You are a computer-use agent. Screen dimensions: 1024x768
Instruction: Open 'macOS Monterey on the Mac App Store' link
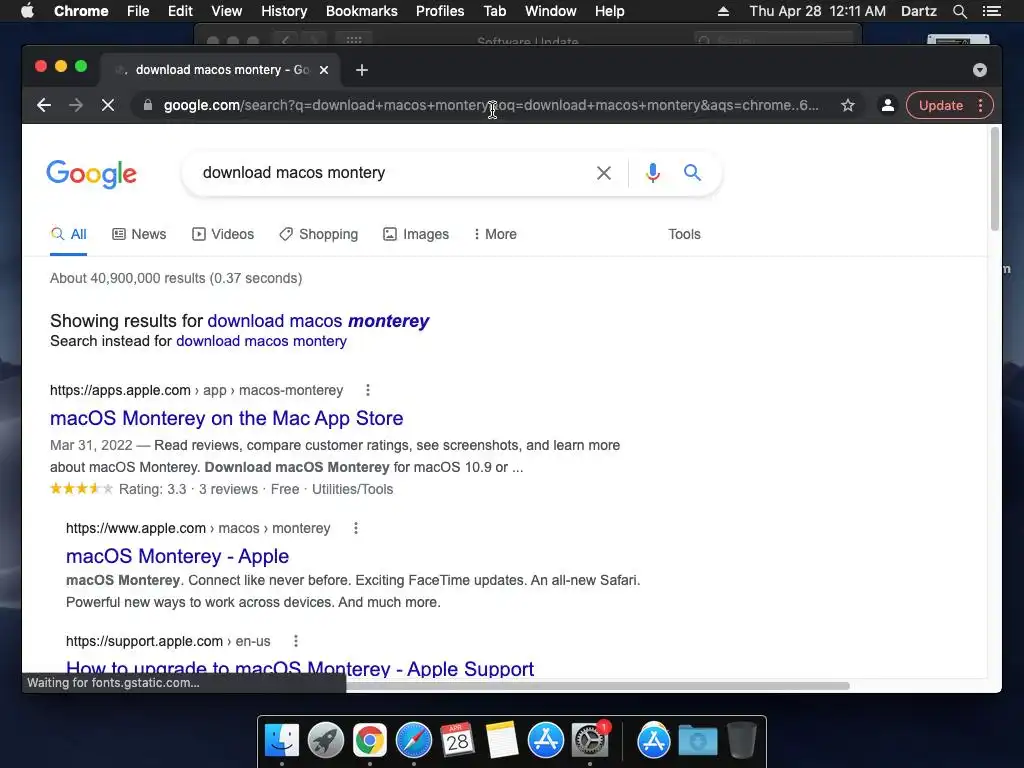pyautogui.click(x=227, y=418)
